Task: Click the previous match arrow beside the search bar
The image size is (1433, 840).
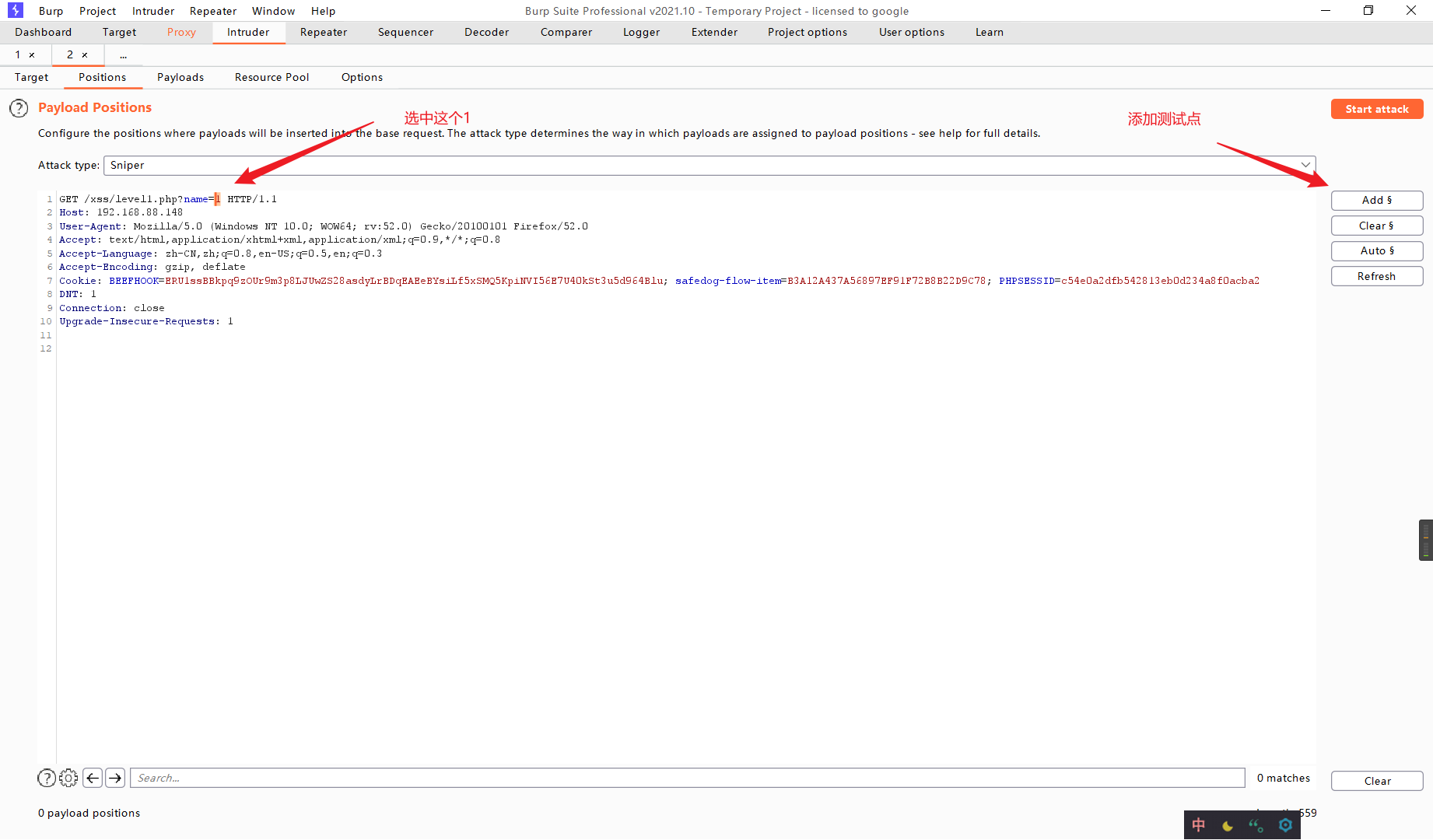Action: point(92,778)
